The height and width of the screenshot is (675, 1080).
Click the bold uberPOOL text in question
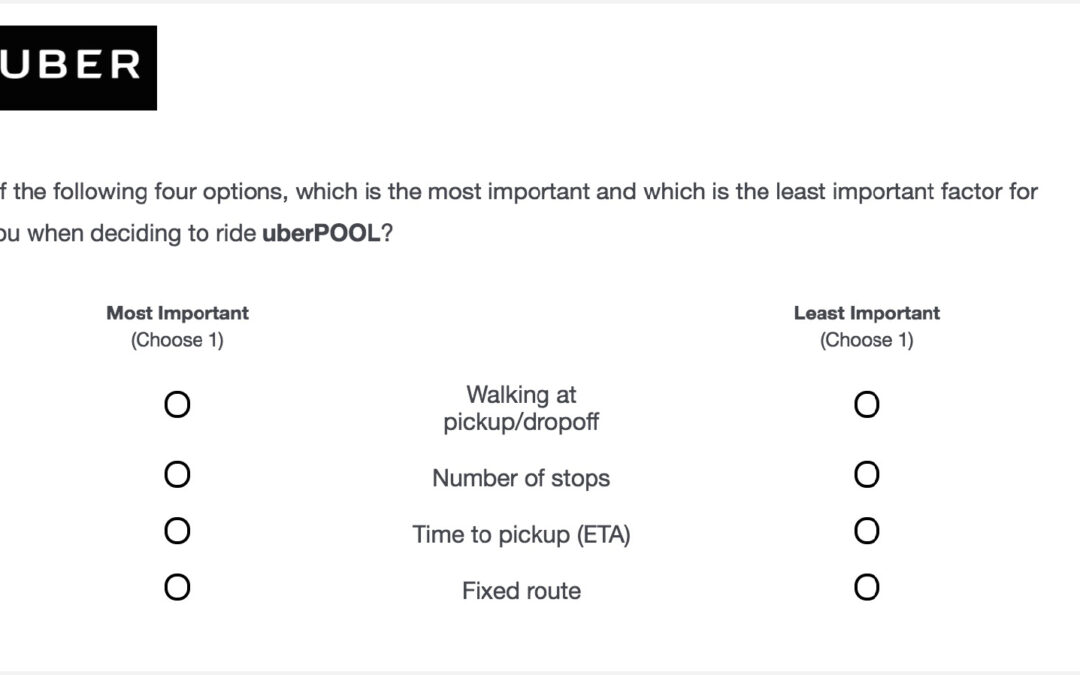point(321,233)
